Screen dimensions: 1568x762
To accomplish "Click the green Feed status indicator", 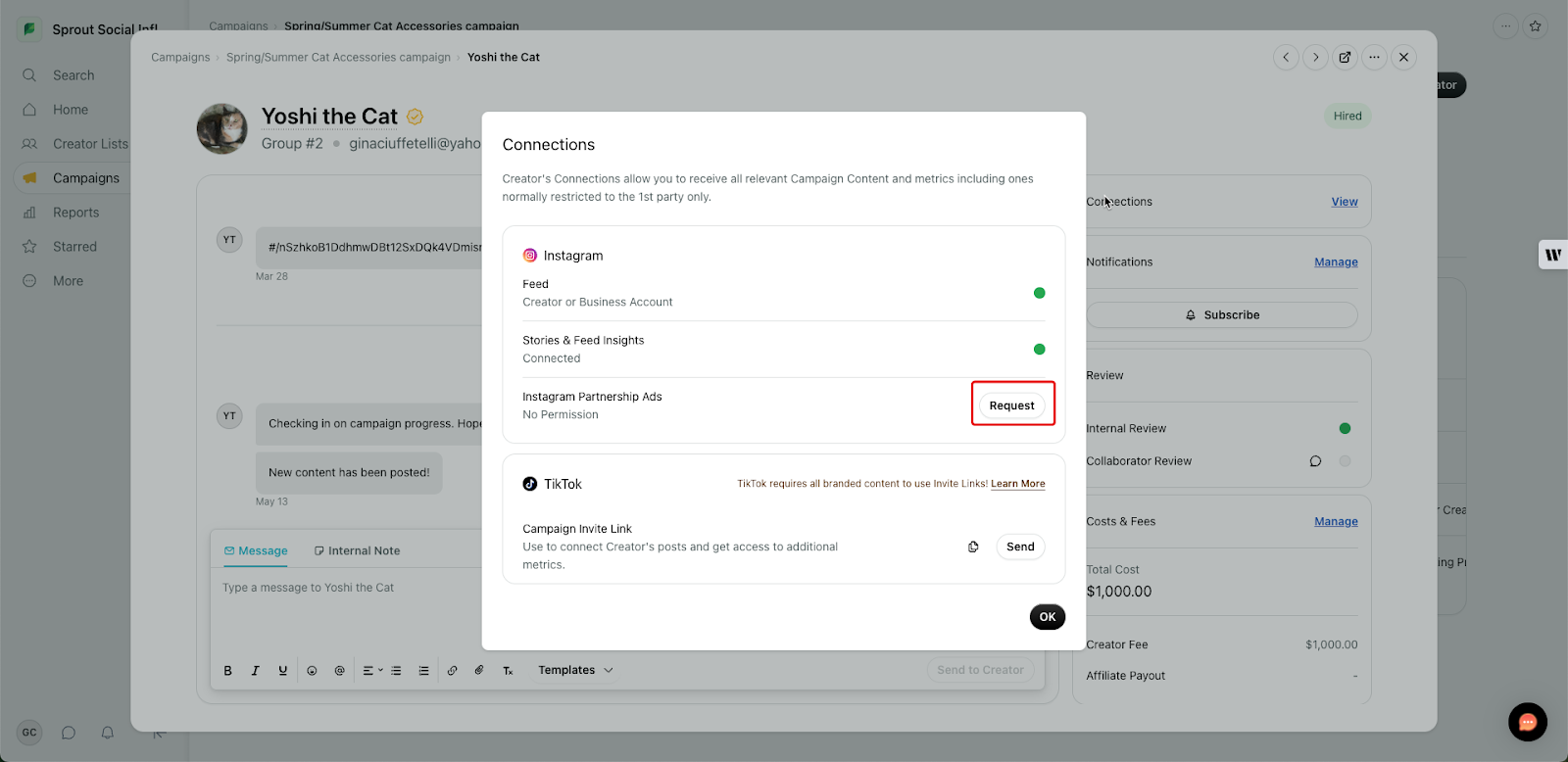I will (1040, 293).
